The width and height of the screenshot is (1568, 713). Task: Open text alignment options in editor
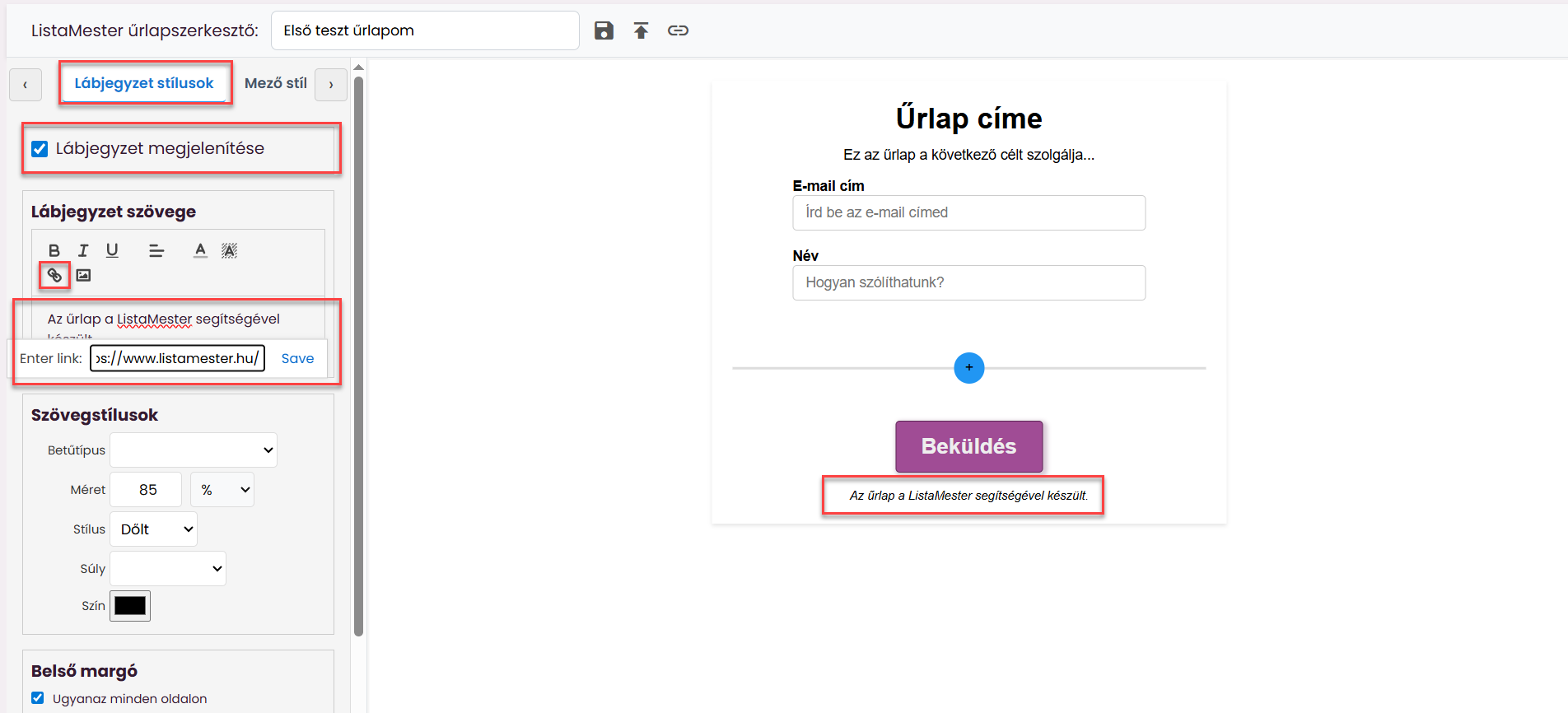(x=156, y=250)
